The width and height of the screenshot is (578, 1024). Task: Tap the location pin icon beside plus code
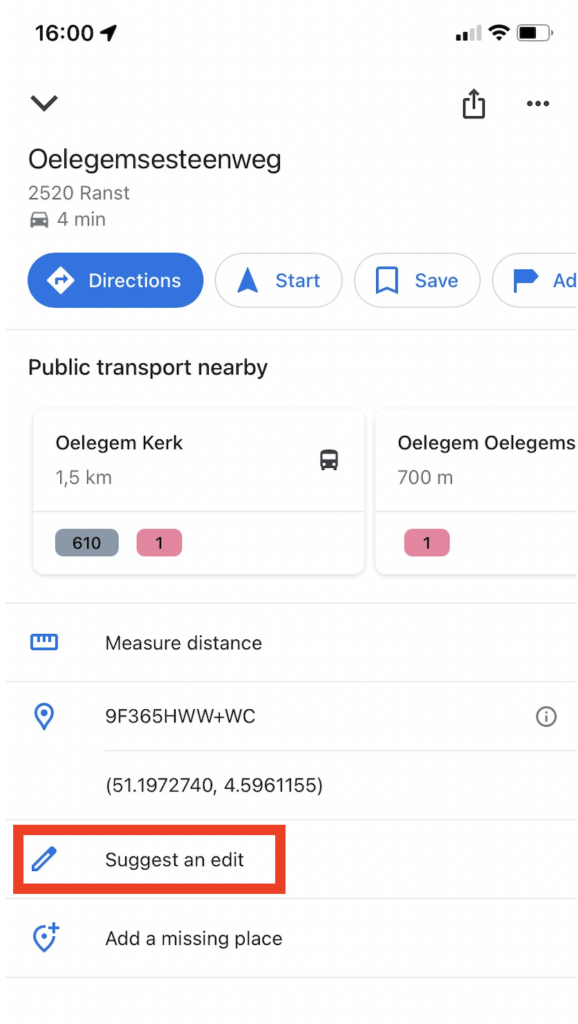[44, 716]
